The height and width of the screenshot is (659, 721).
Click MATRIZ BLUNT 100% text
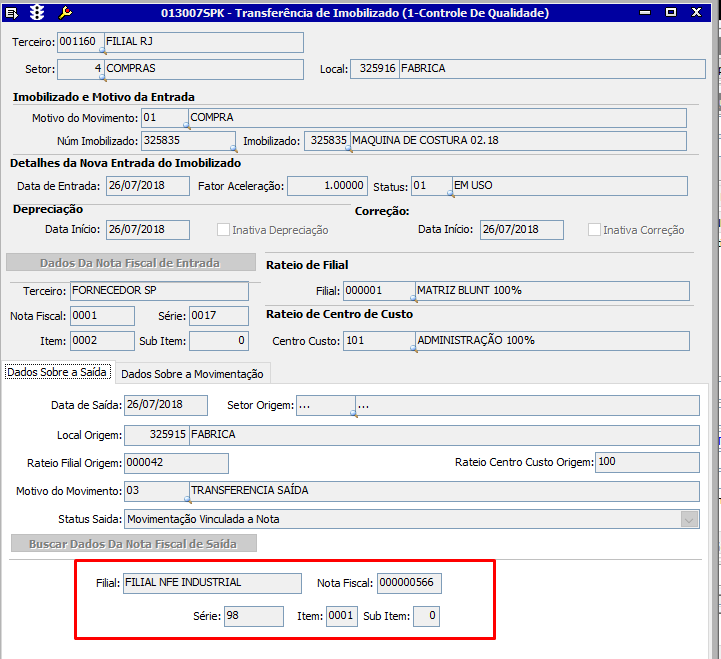469,290
